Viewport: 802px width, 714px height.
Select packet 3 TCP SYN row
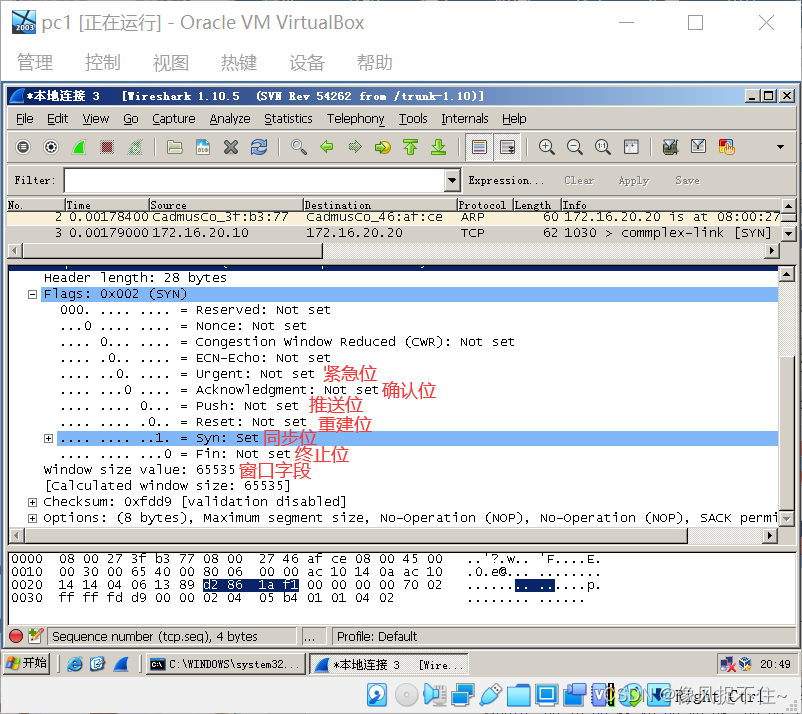click(394, 233)
